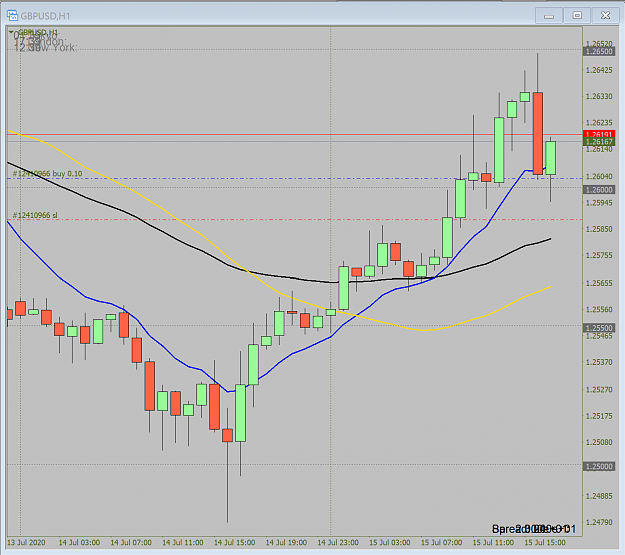Click the 14 Jul 19:00 time axis label

[287, 543]
